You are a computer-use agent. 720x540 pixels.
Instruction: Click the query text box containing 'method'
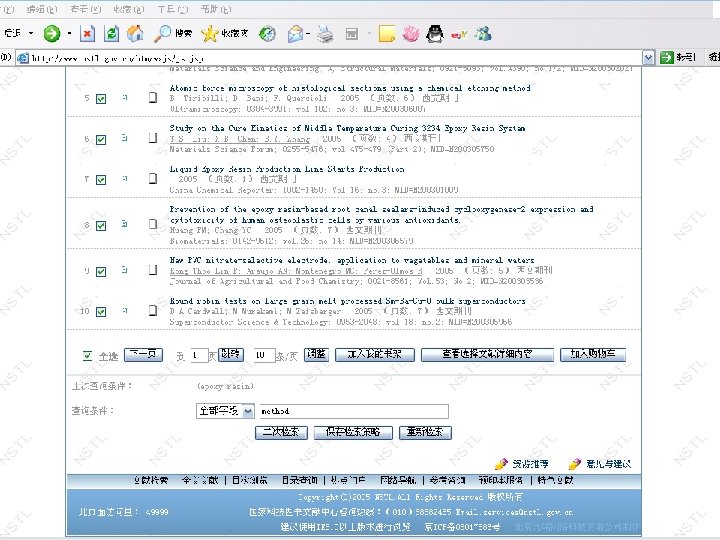pyautogui.click(x=354, y=411)
